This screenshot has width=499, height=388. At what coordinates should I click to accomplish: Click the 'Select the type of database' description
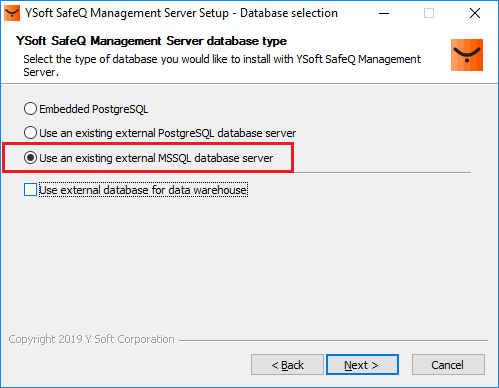click(222, 65)
